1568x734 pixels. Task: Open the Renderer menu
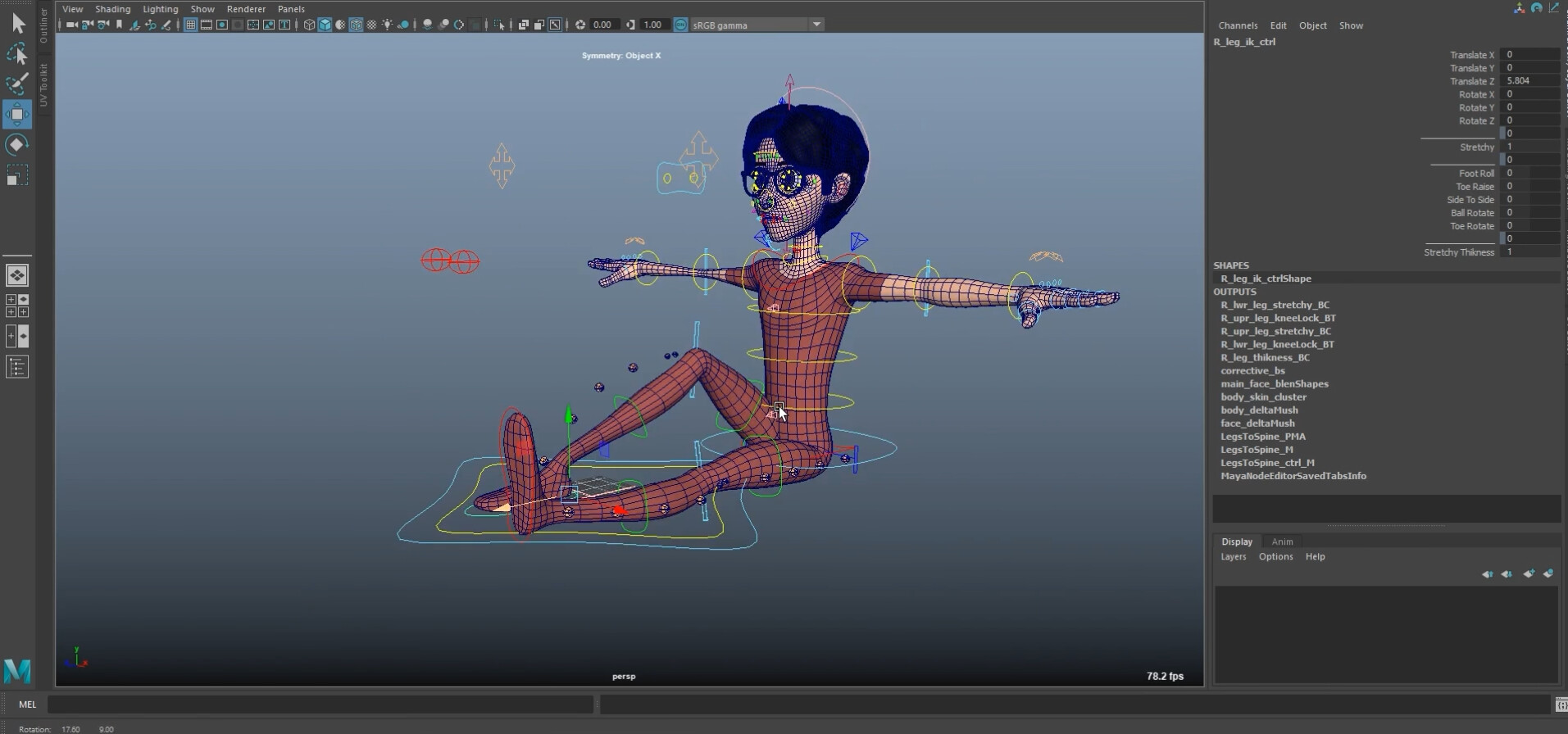(x=246, y=9)
